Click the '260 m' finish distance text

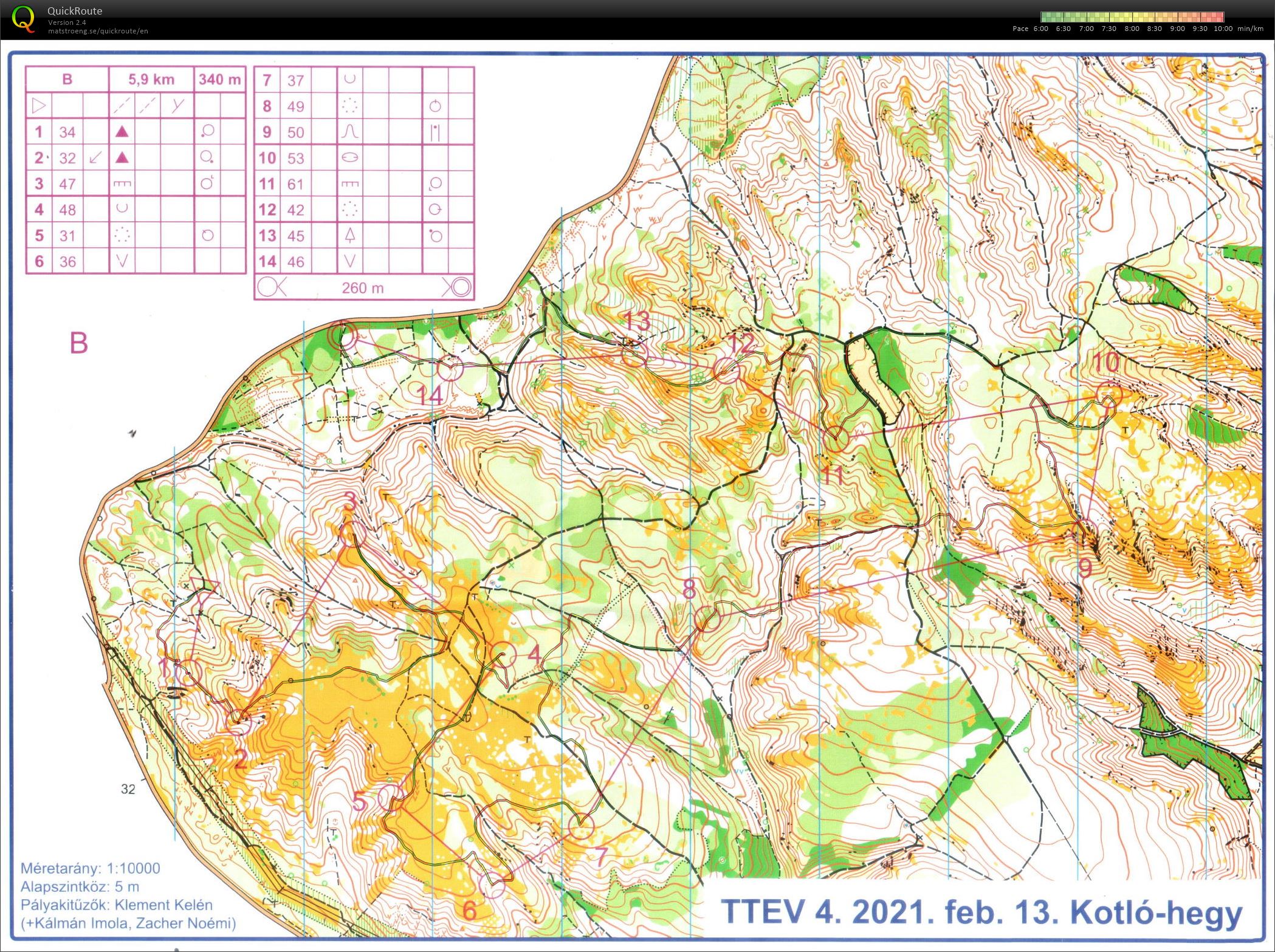(x=363, y=287)
